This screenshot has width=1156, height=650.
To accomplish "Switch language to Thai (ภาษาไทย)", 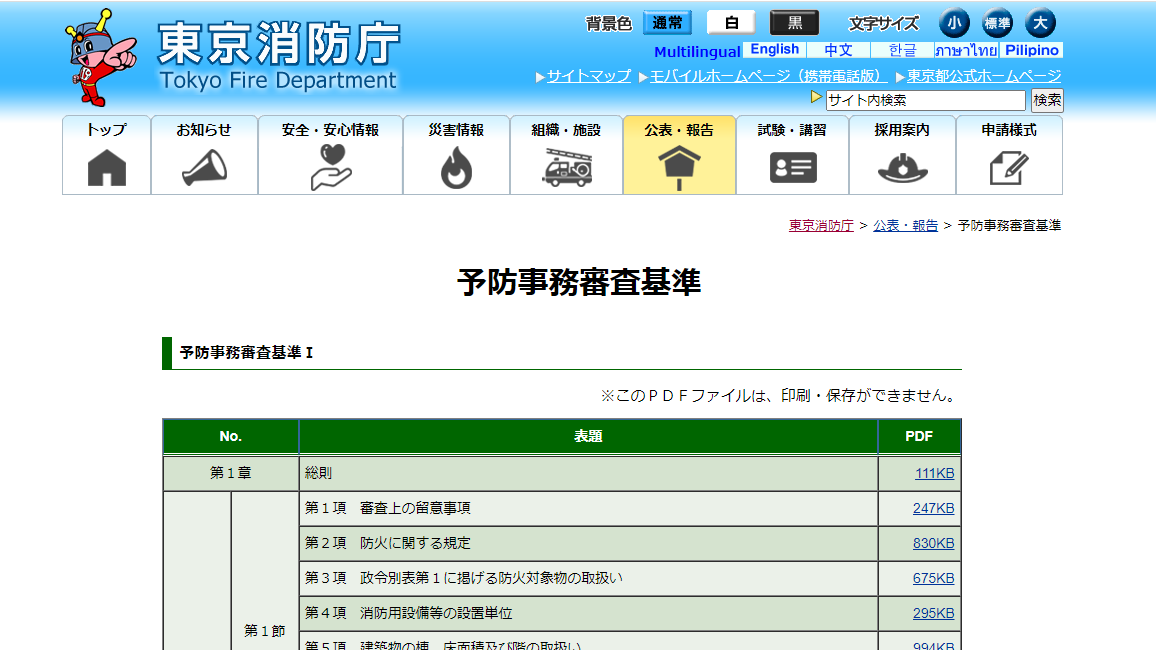I will click(967, 50).
